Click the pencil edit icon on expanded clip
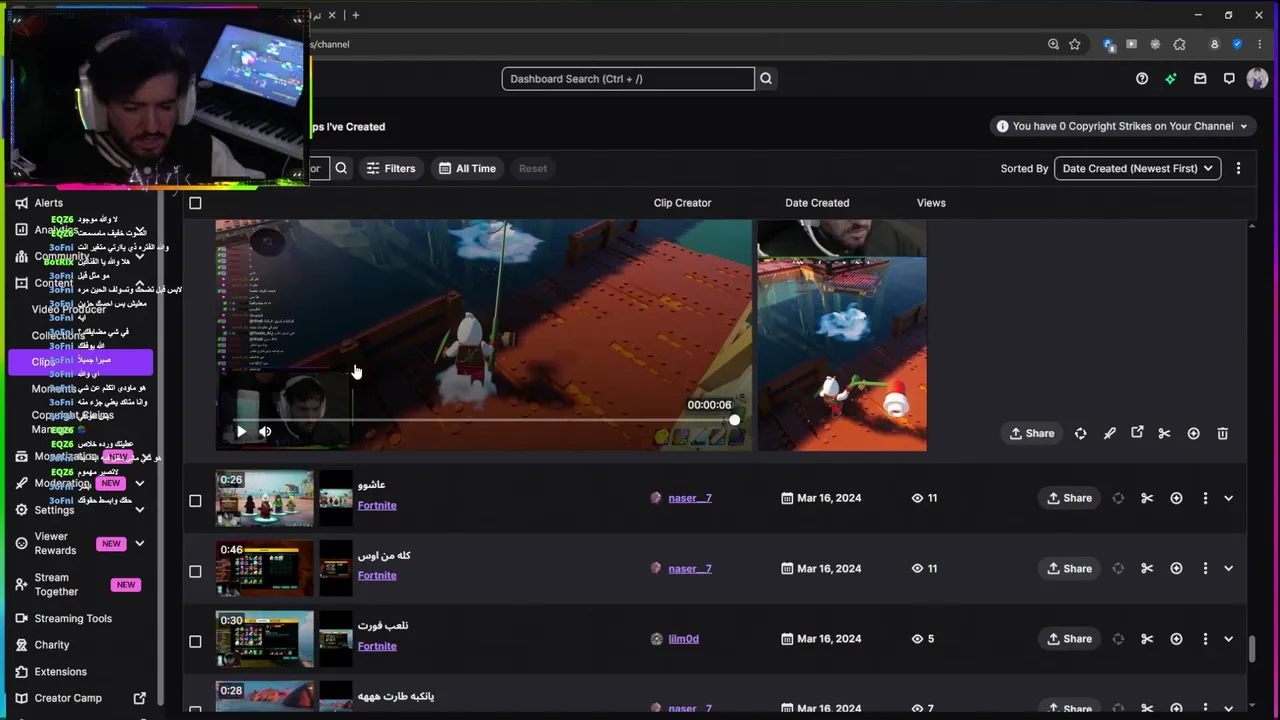Screen dimensions: 1280x720 tap(1109, 433)
